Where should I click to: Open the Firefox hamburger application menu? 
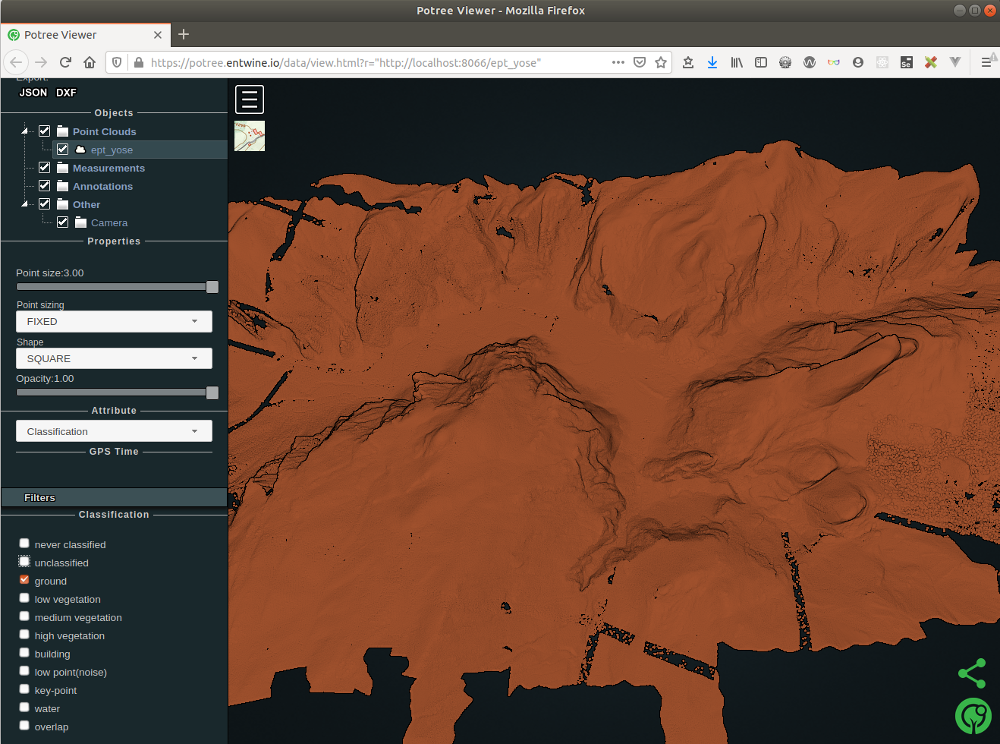(987, 62)
